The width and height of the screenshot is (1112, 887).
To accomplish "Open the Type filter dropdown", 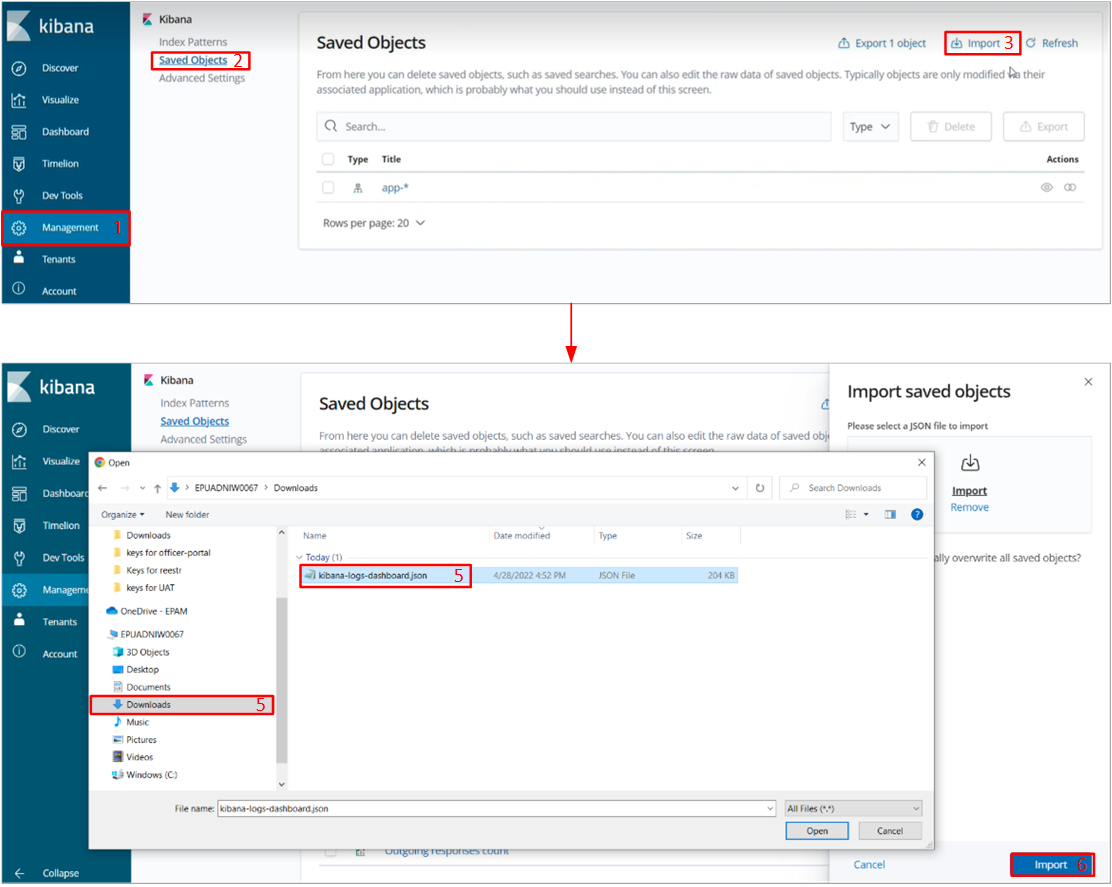I will [x=870, y=127].
